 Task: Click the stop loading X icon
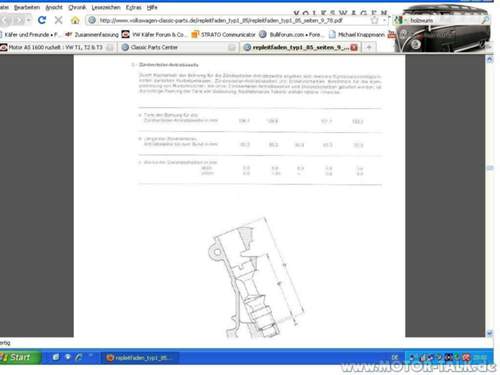(x=58, y=20)
